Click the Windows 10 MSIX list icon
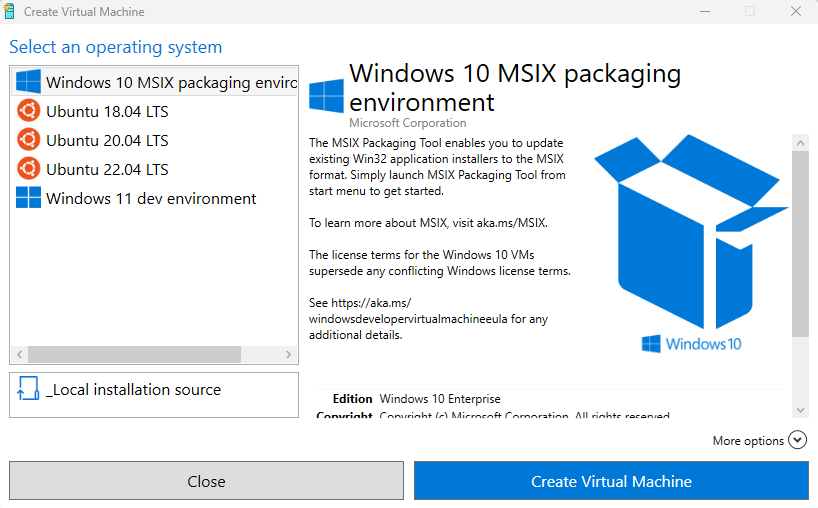Screen dimensions: 818x508 point(28,82)
